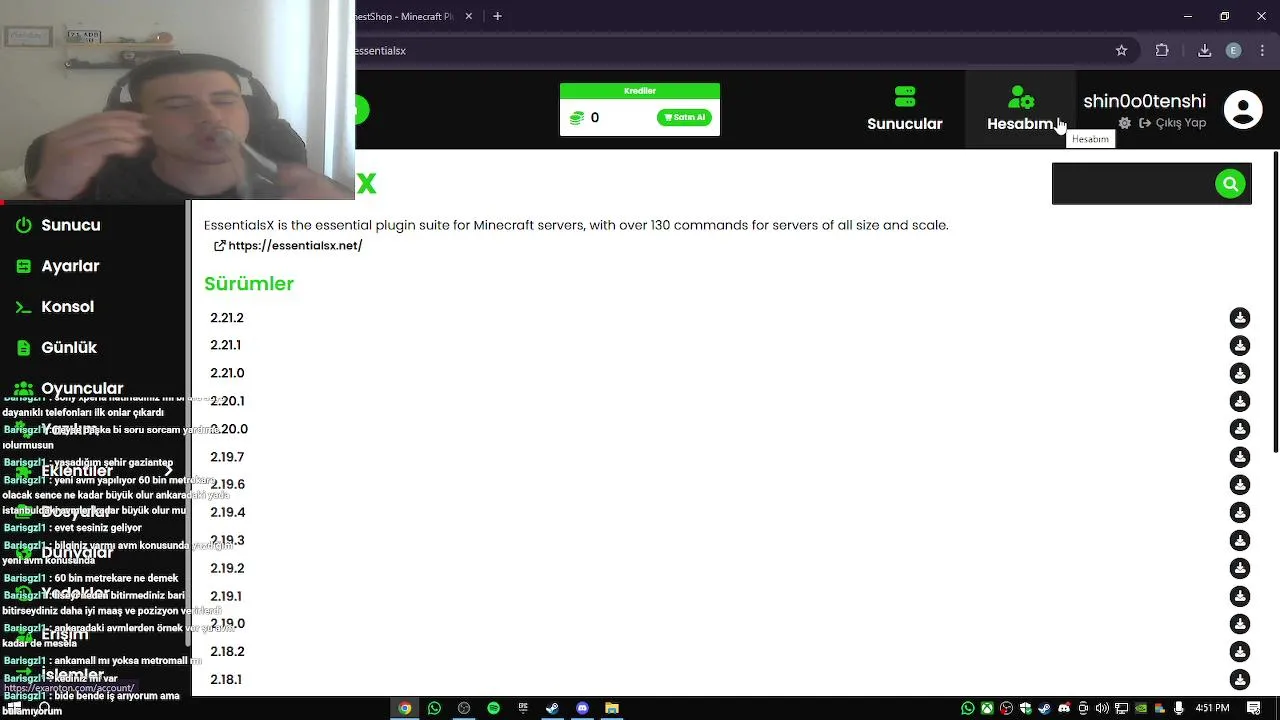Open Chrome three-dot menu
Screen dimensions: 1280x720
1262,50
